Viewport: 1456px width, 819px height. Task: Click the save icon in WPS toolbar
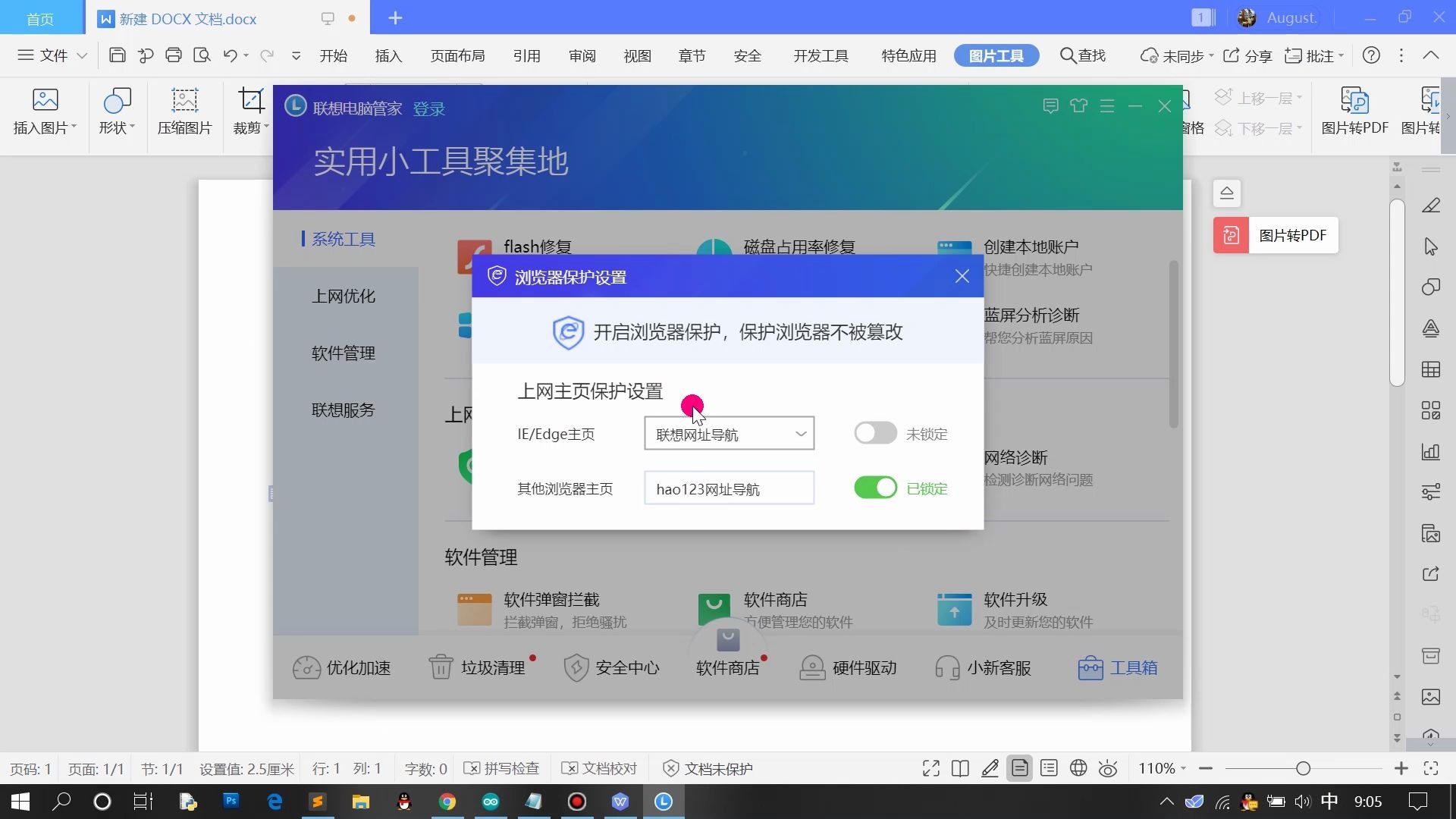117,55
